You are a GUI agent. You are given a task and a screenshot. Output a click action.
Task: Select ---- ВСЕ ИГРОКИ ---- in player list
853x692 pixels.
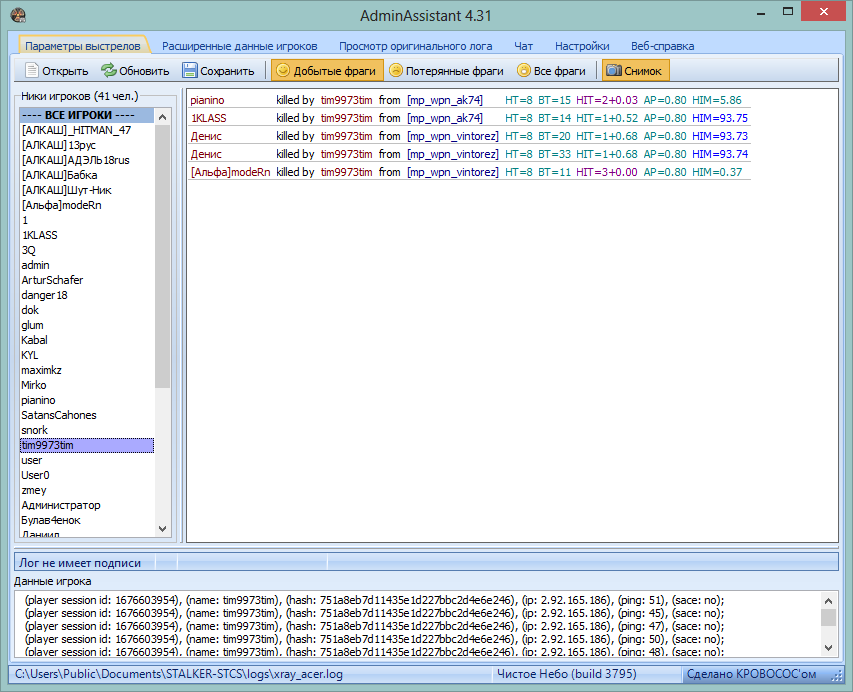pyautogui.click(x=87, y=115)
